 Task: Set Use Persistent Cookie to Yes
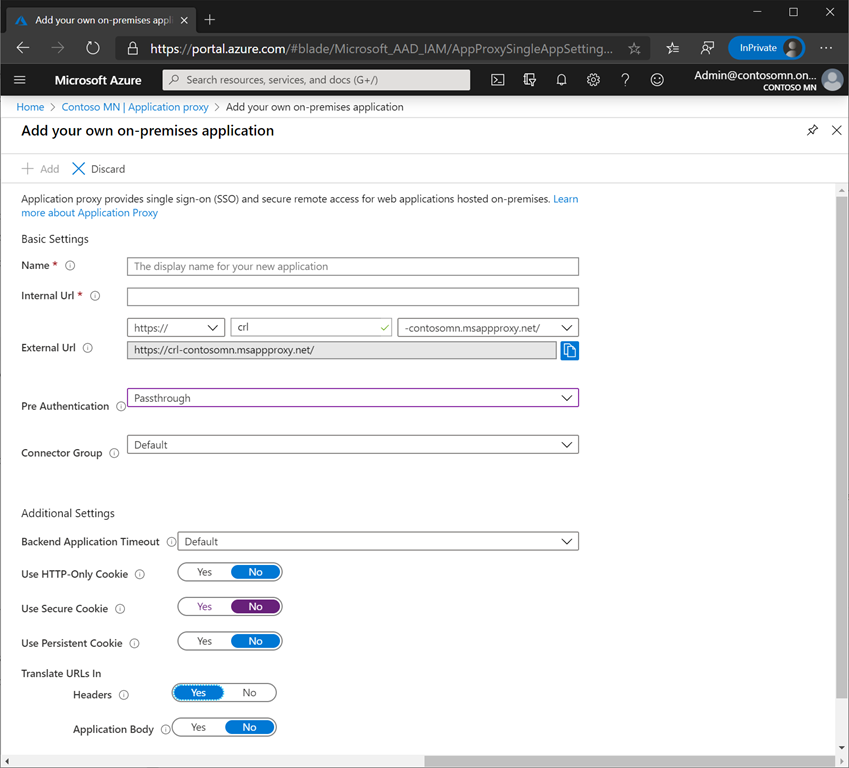[204, 641]
